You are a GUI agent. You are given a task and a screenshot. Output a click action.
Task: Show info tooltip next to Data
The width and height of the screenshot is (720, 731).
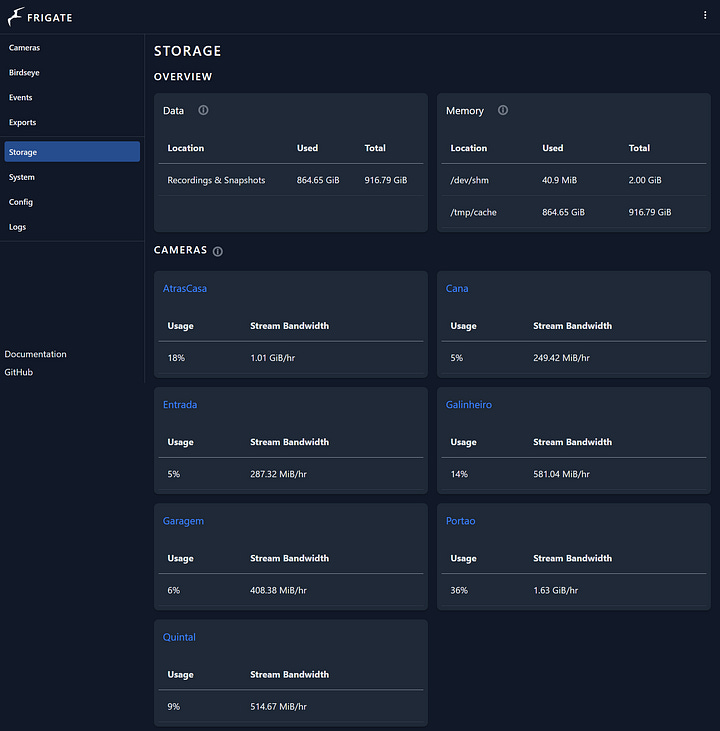click(x=203, y=110)
